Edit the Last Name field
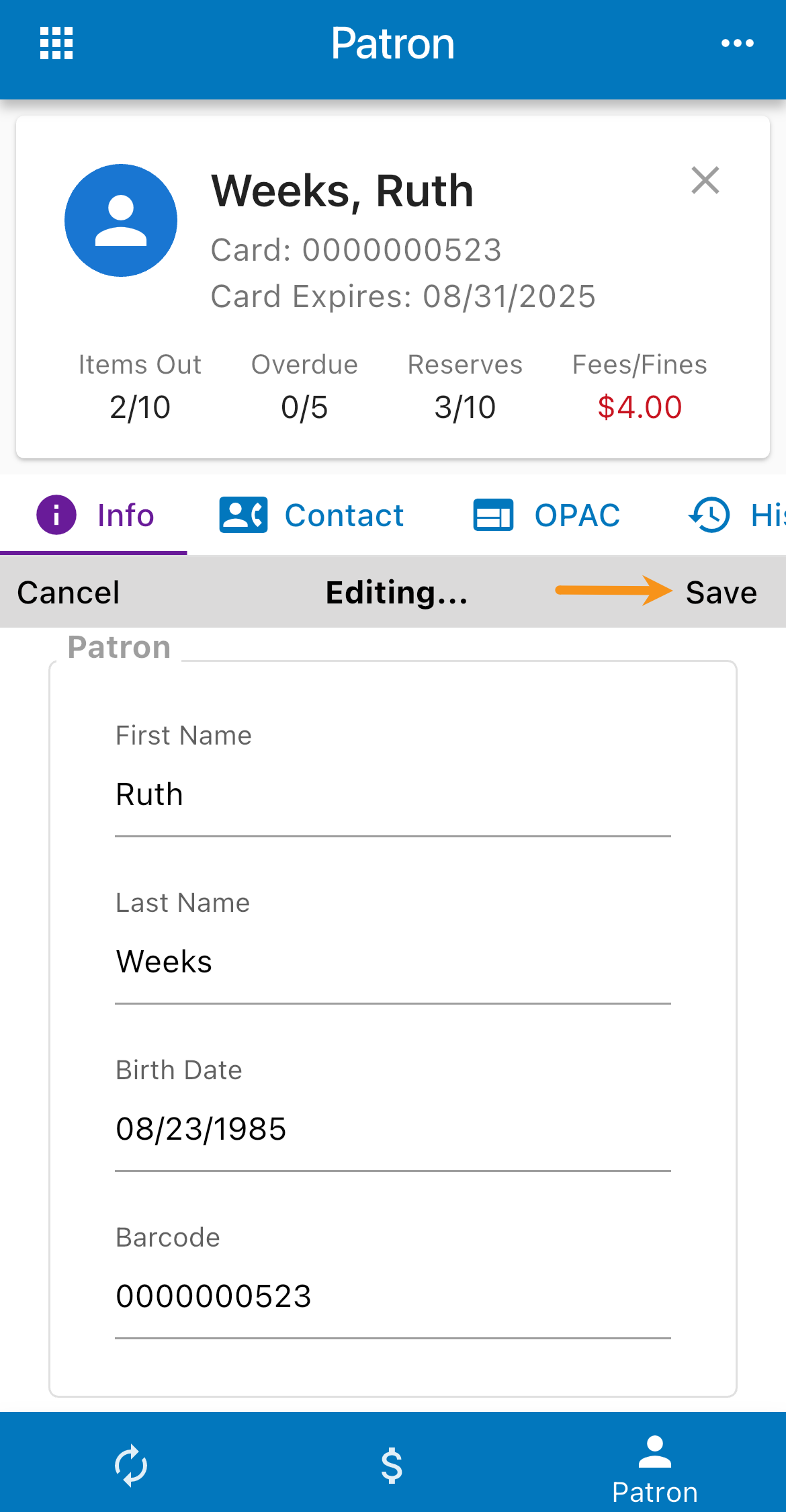786x1512 pixels. 392,962
